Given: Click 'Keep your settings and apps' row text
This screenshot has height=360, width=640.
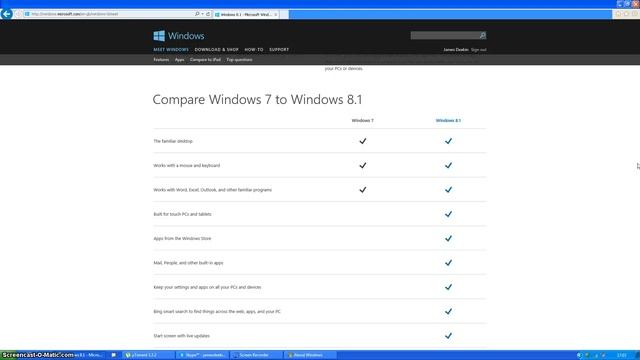Looking at the screenshot, I should click(x=207, y=287).
